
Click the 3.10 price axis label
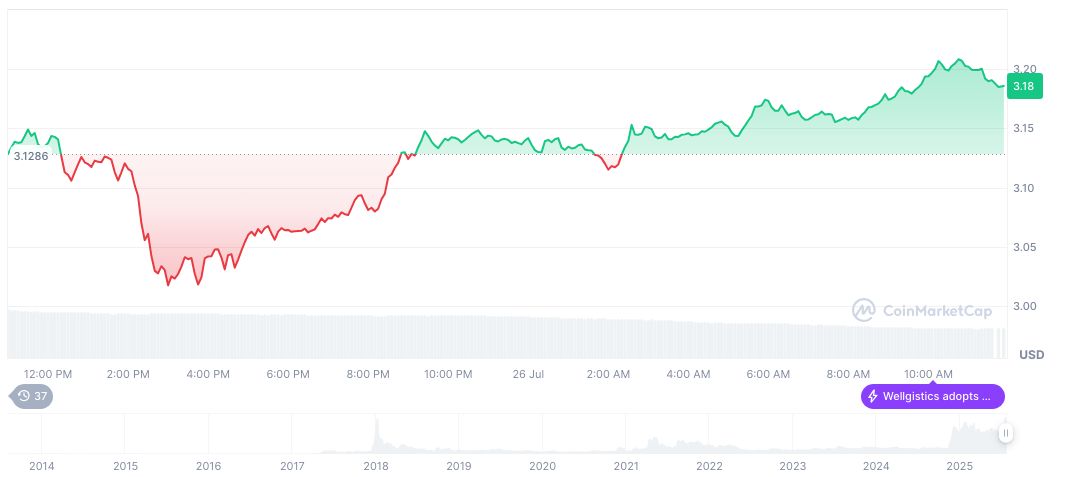1024,188
